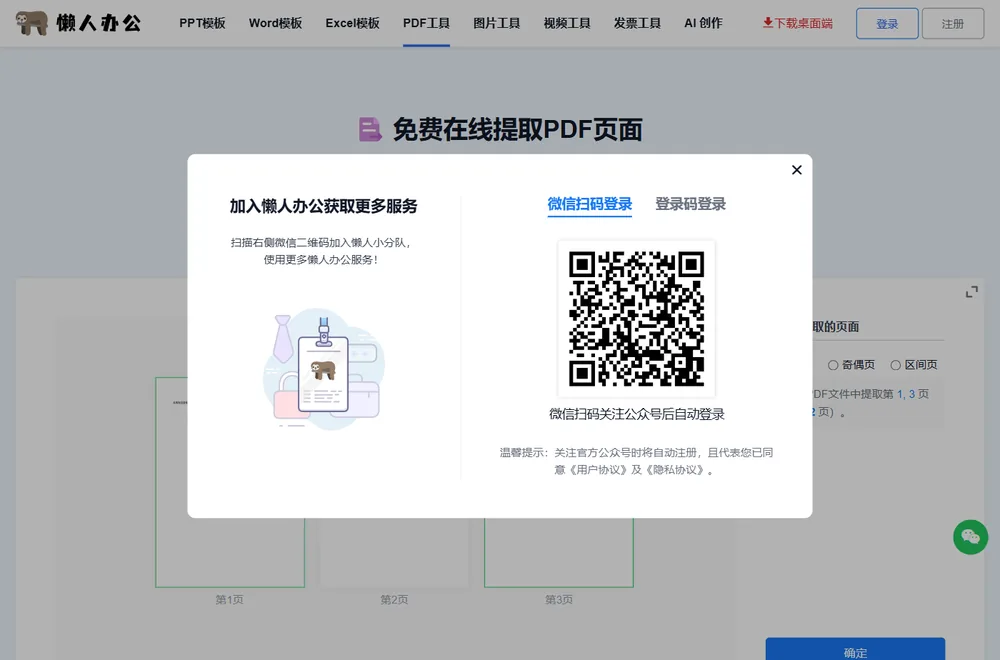Open the 《隐私协议》 link
1000x660 pixels.
(x=675, y=470)
